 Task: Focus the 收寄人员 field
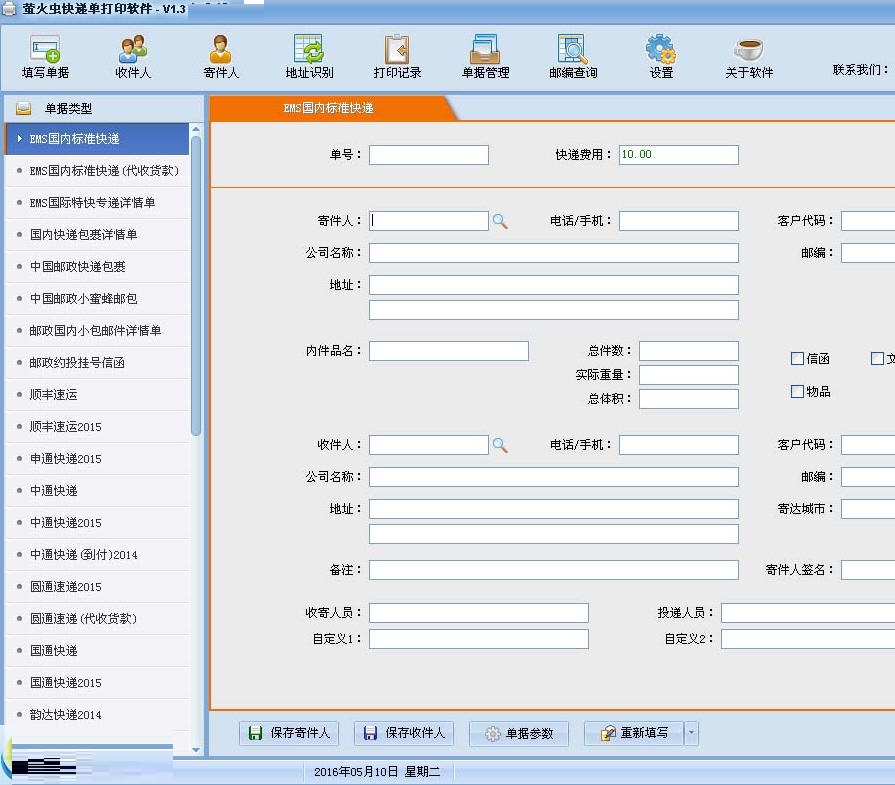(x=479, y=613)
